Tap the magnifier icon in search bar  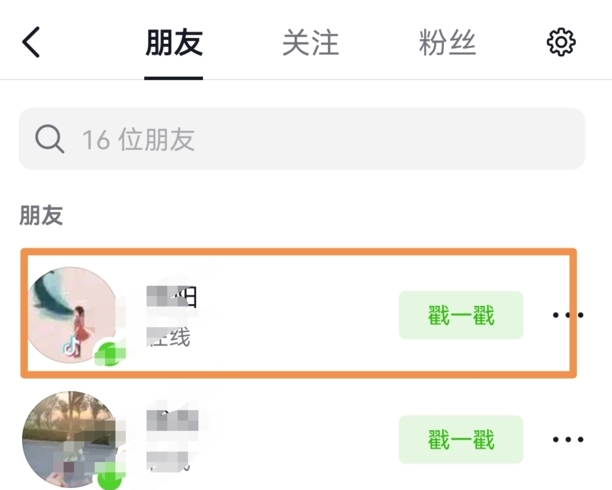coord(50,139)
